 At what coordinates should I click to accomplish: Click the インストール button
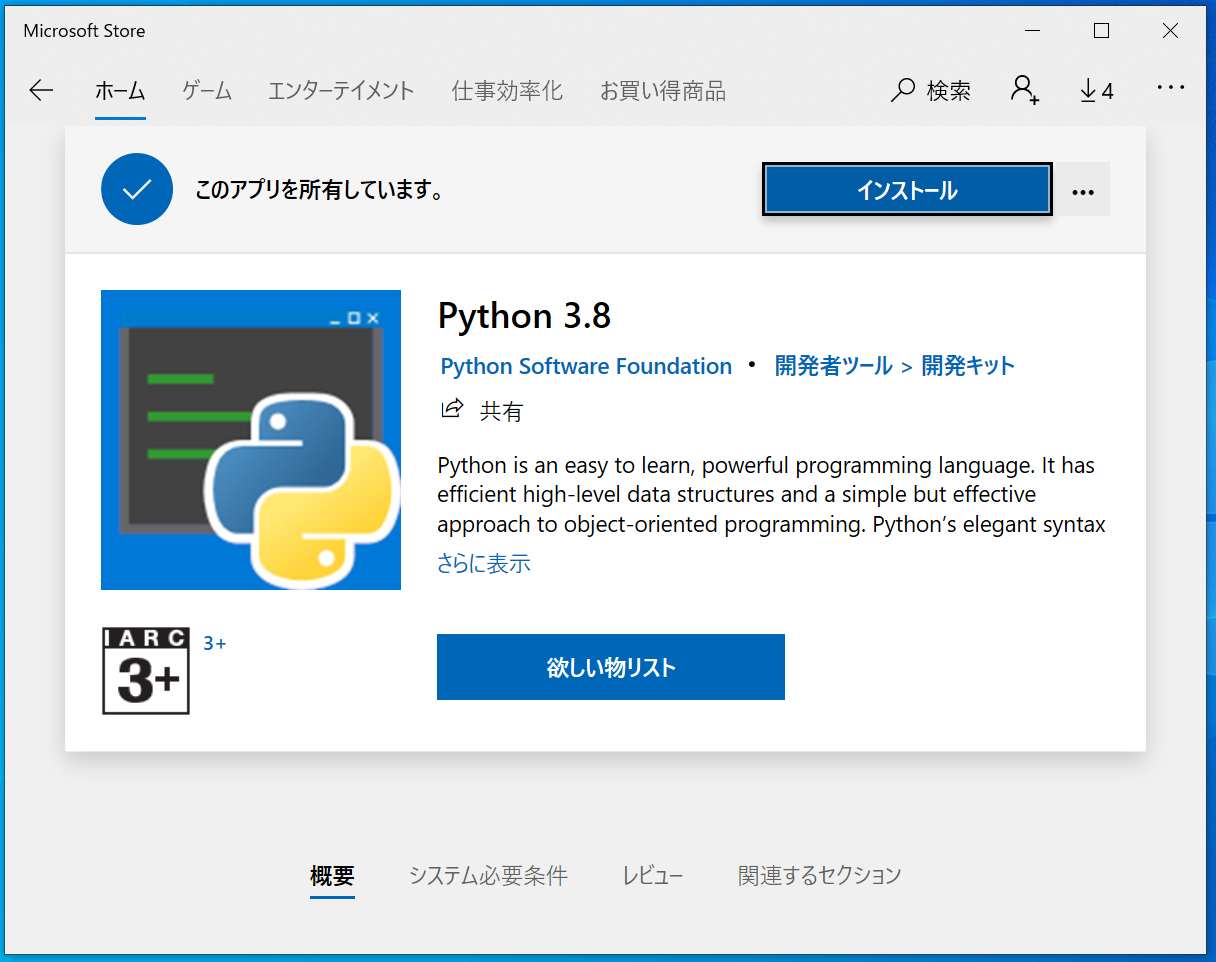(x=907, y=189)
